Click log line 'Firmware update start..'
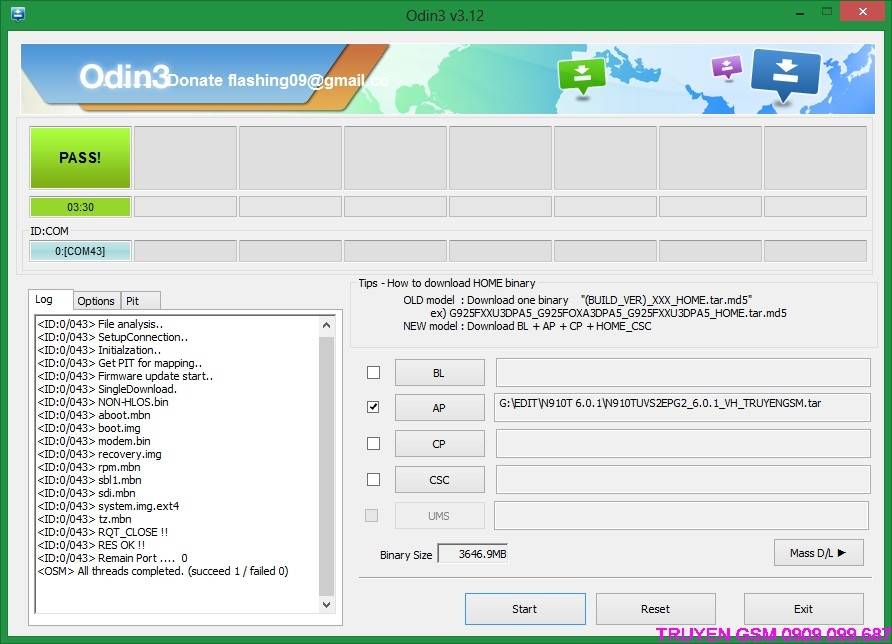Image resolution: width=892 pixels, height=644 pixels. 125,376
